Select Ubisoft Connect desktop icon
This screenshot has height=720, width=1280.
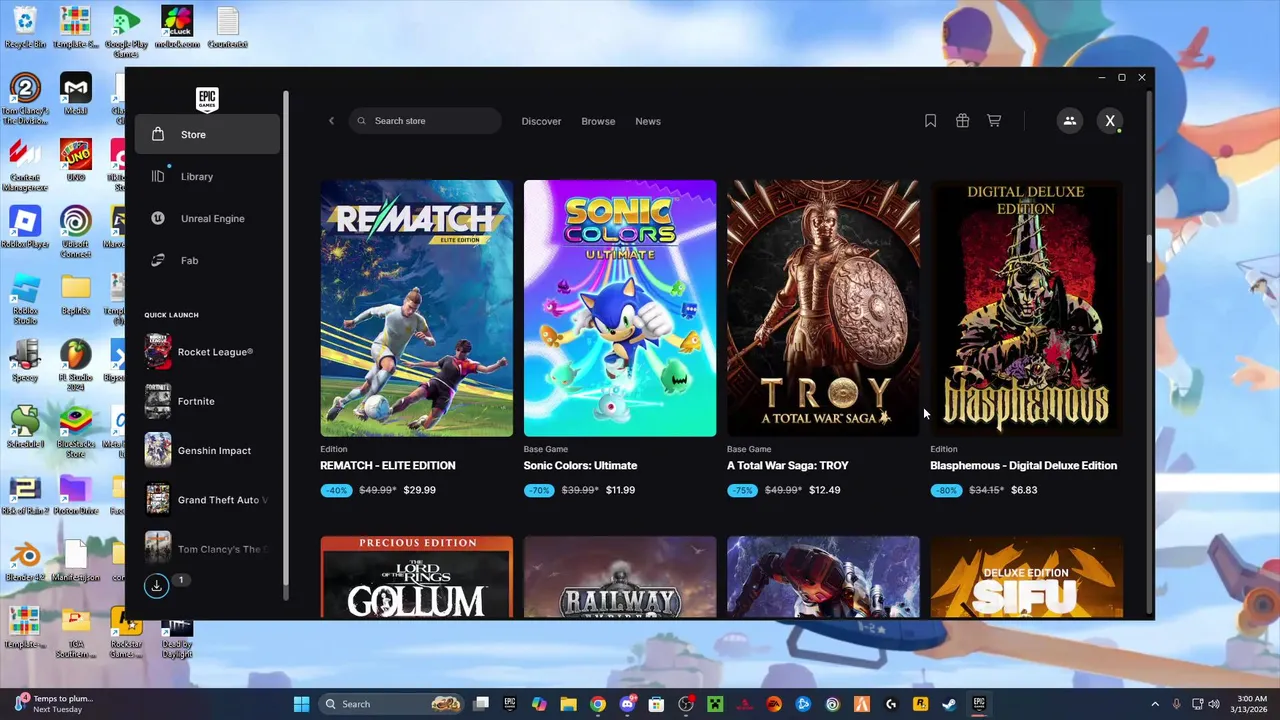click(76, 232)
